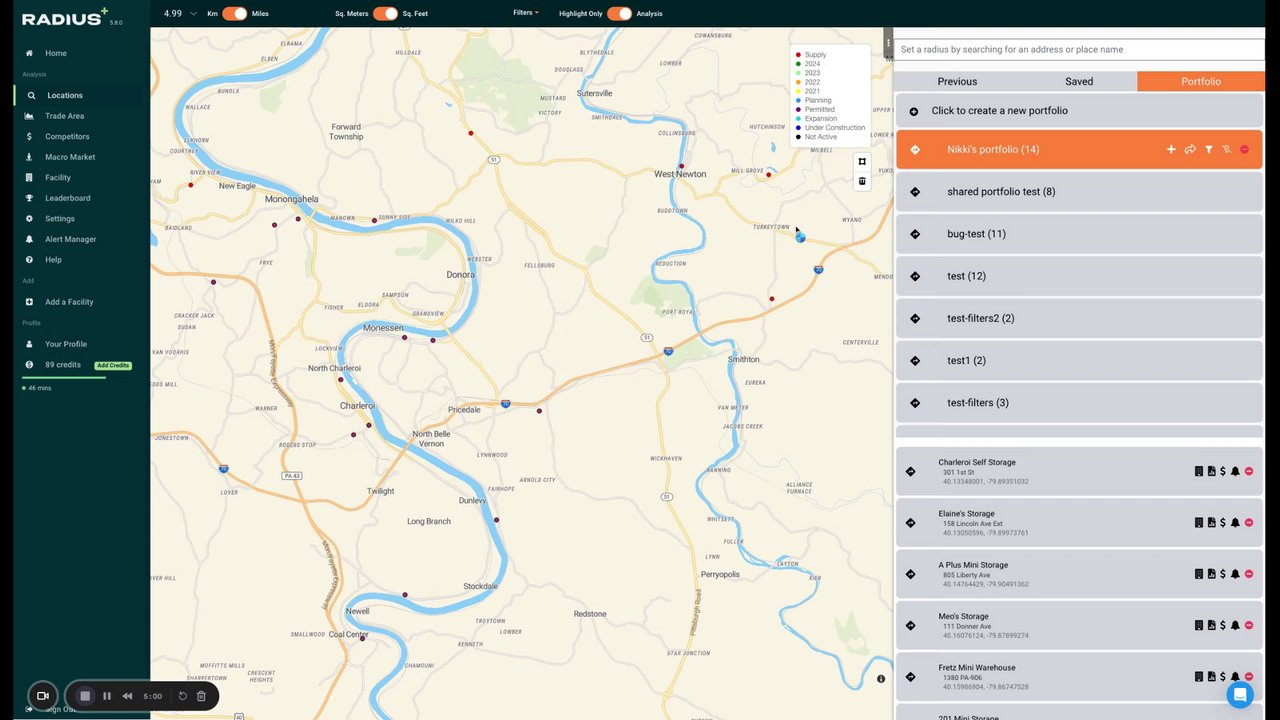Select the Charleroi Self Storage navigate diamond icon
Viewport: 1280px width, 720px height.
910,472
